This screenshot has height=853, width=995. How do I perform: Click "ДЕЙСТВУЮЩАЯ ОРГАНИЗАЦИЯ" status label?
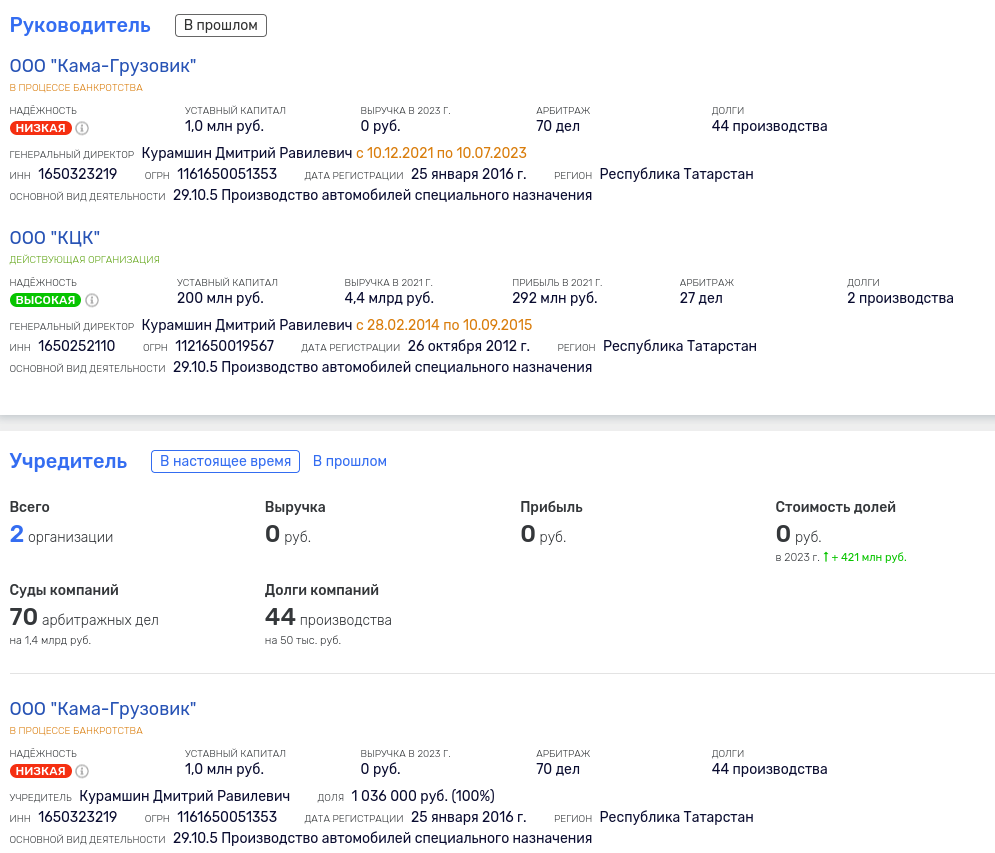(84, 260)
